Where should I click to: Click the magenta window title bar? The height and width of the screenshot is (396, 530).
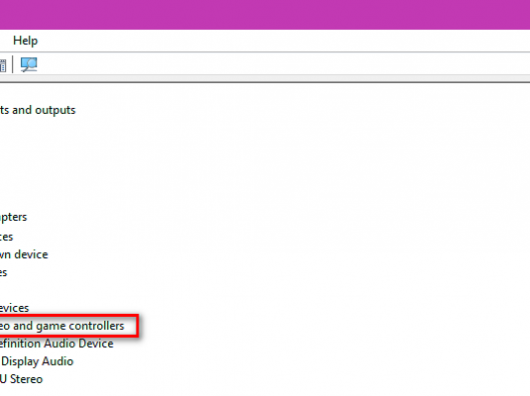click(x=265, y=15)
